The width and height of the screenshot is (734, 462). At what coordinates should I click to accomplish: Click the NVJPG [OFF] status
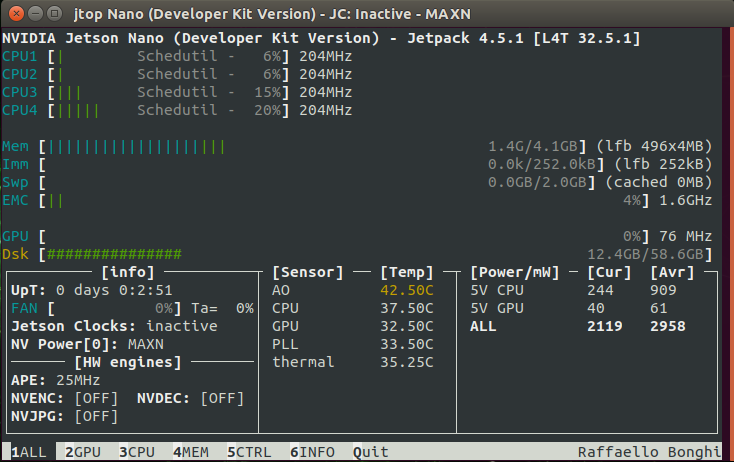[96, 417]
